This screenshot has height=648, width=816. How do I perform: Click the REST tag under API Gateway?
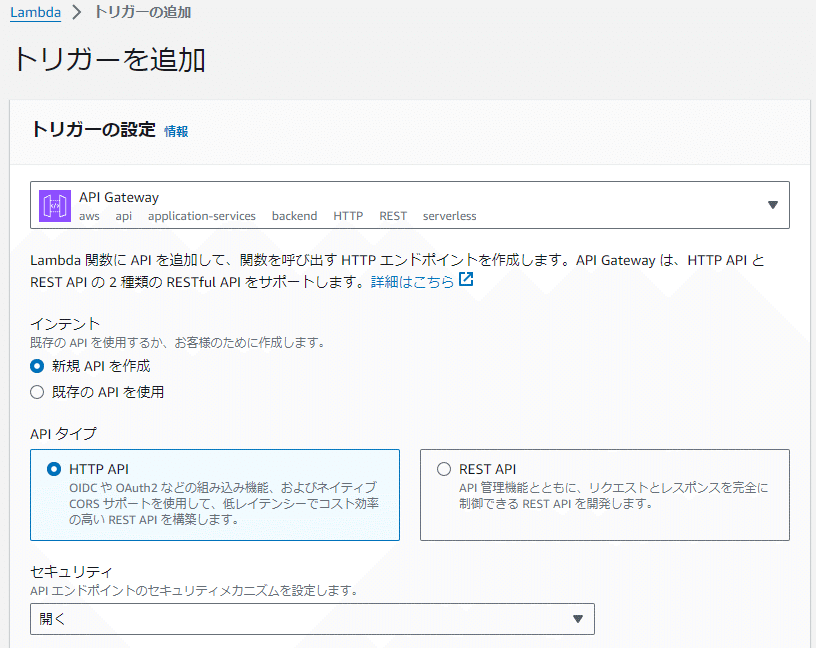pyautogui.click(x=393, y=216)
